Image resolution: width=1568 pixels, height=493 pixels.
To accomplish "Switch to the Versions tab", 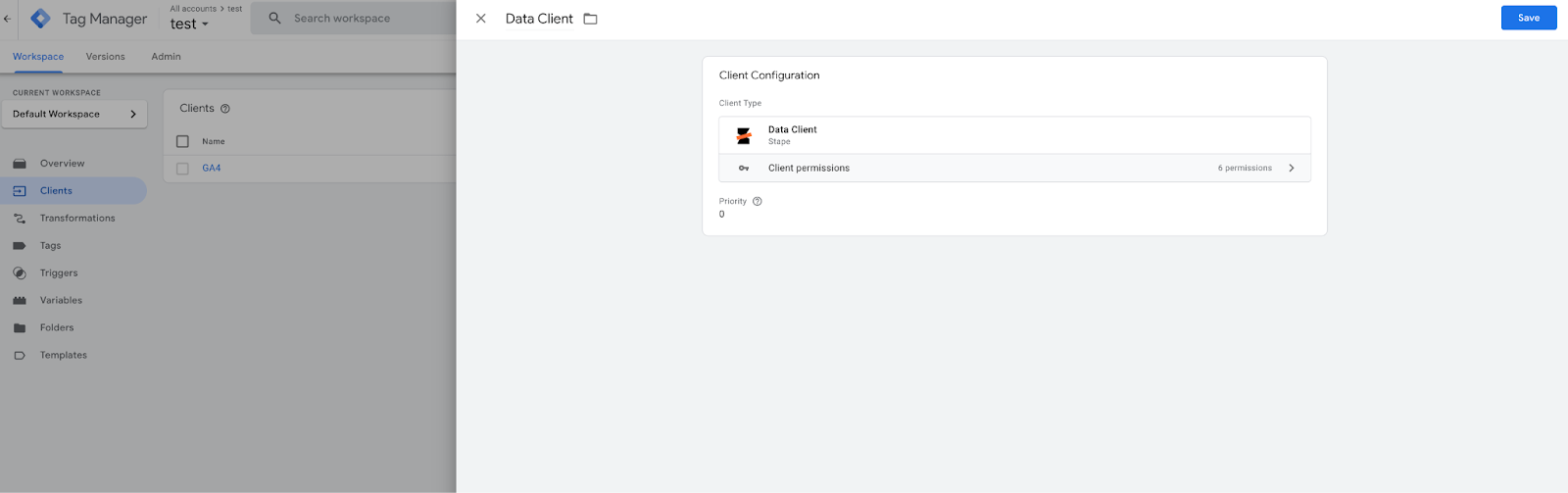I will point(106,57).
